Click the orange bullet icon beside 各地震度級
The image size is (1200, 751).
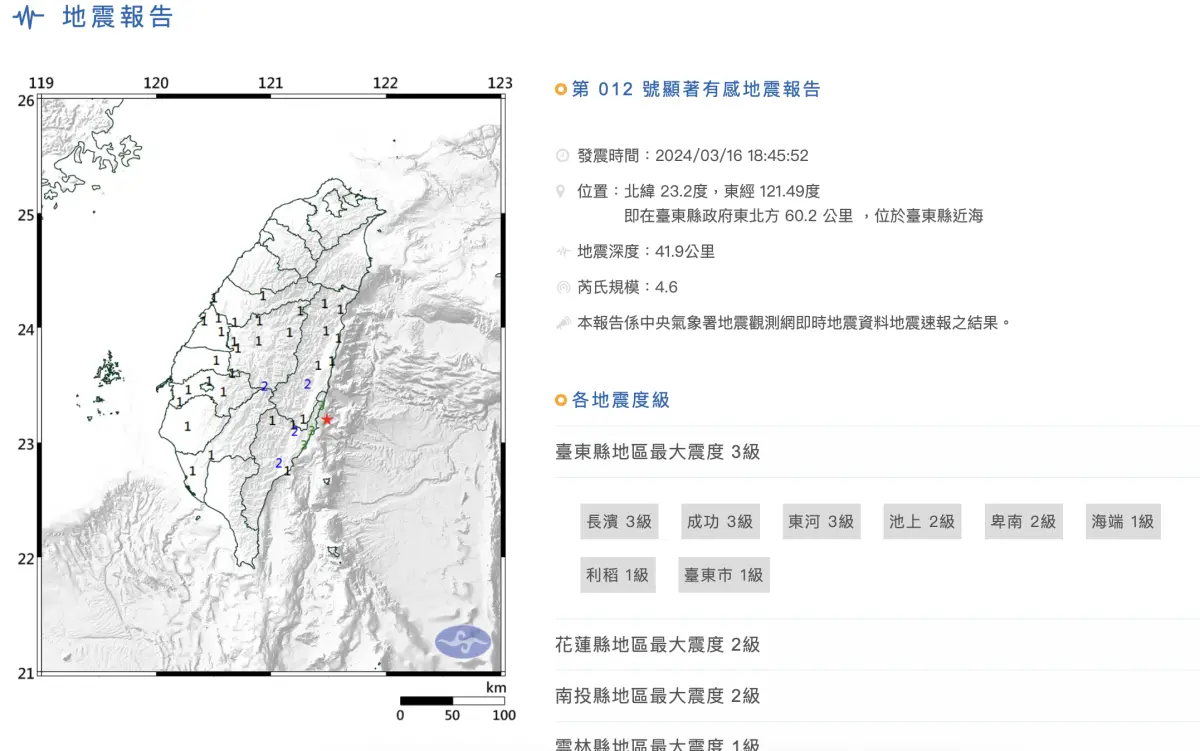(560, 400)
